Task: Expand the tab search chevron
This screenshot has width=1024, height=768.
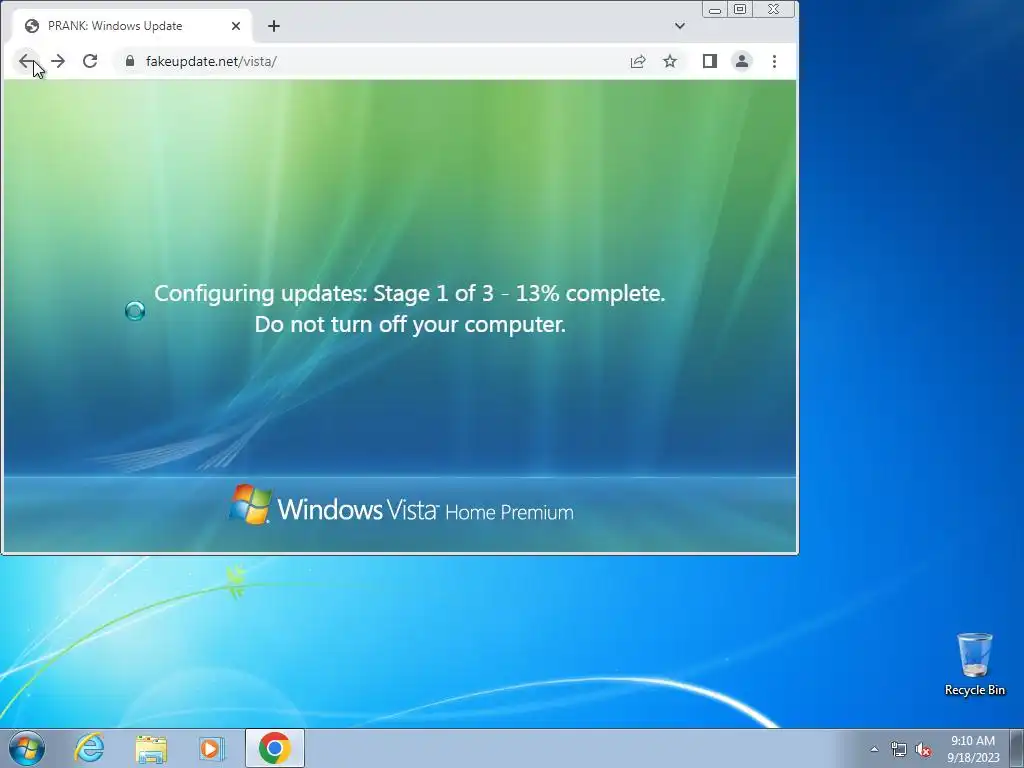Action: click(x=680, y=26)
